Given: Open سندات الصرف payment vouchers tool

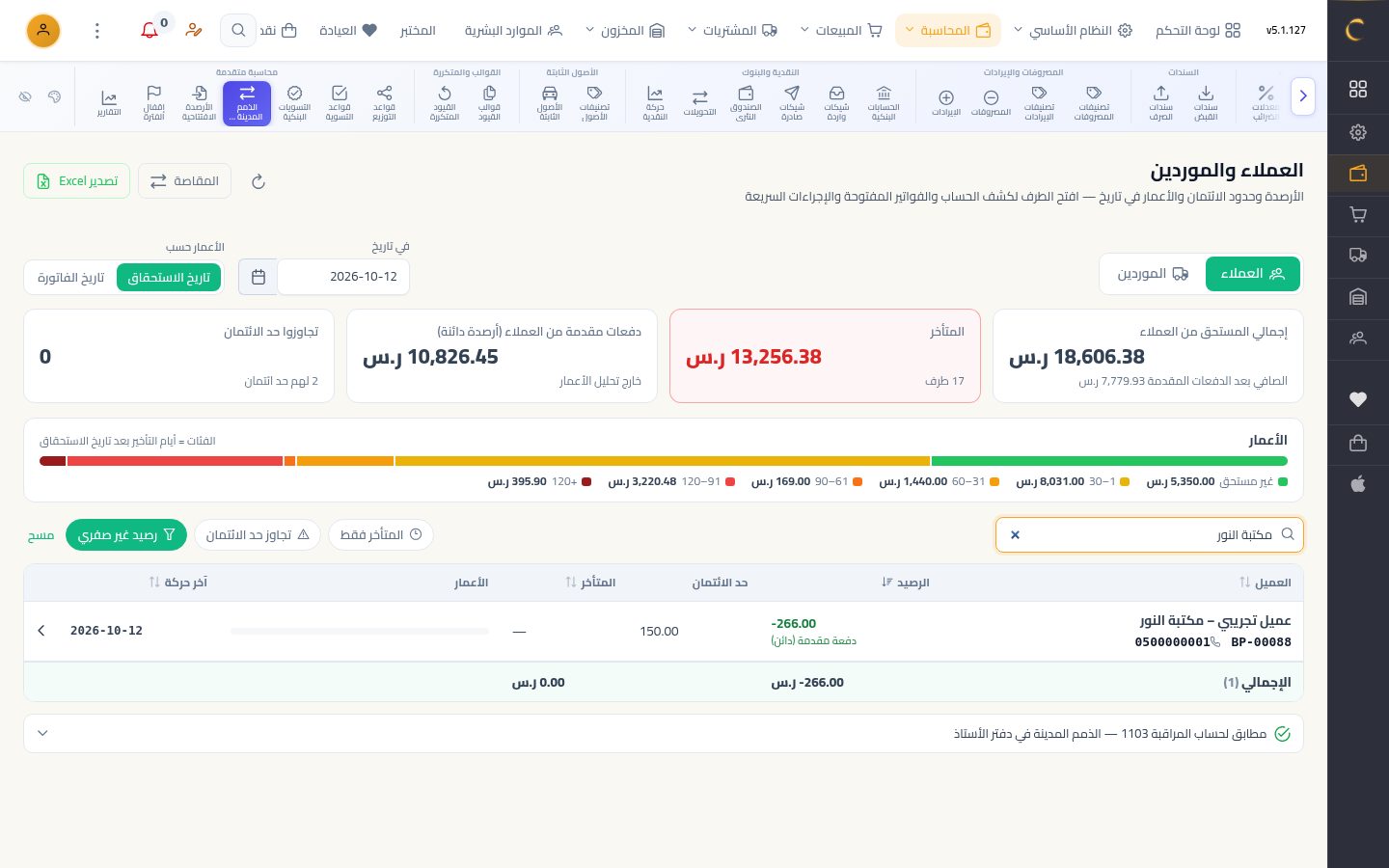Looking at the screenshot, I should click(1160, 103).
